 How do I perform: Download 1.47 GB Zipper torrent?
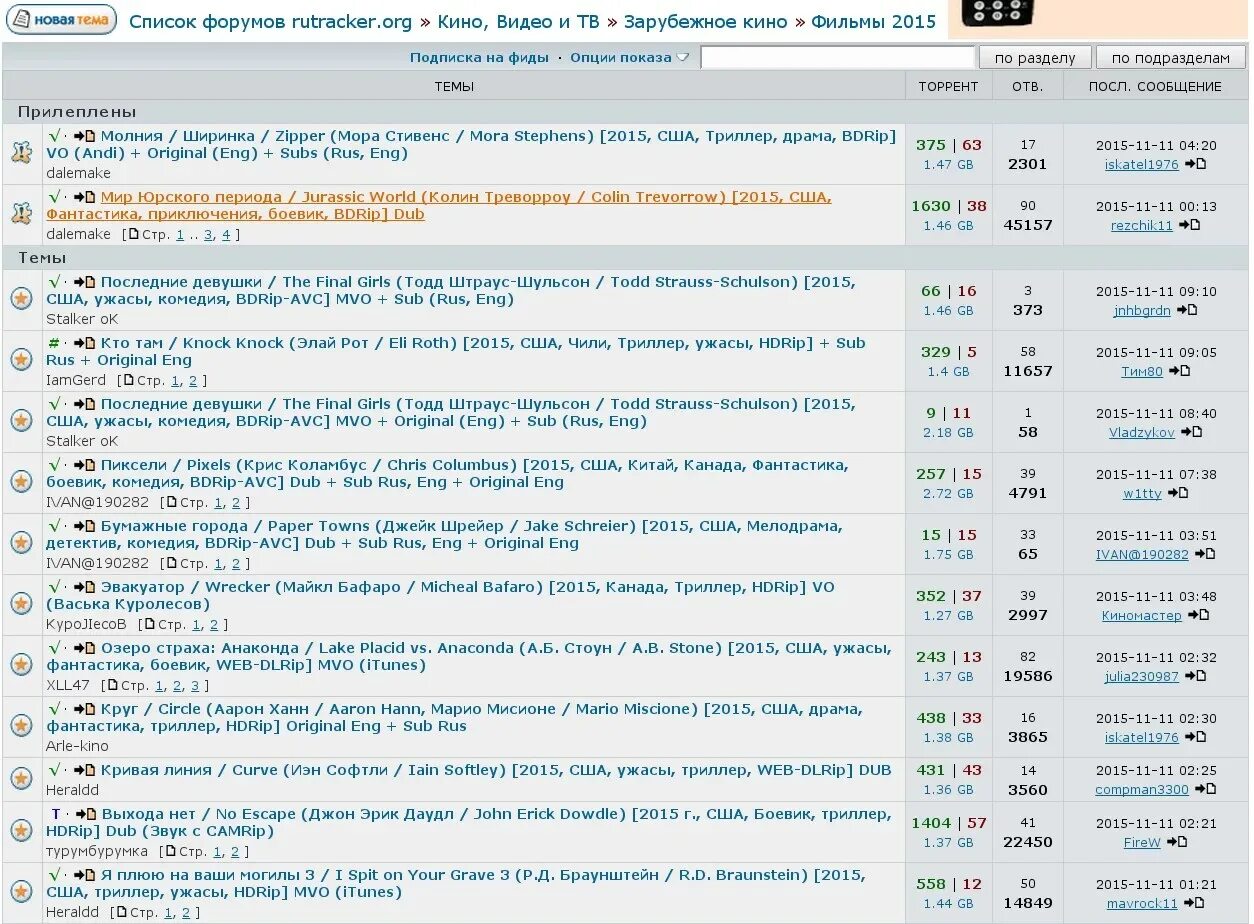[x=948, y=164]
